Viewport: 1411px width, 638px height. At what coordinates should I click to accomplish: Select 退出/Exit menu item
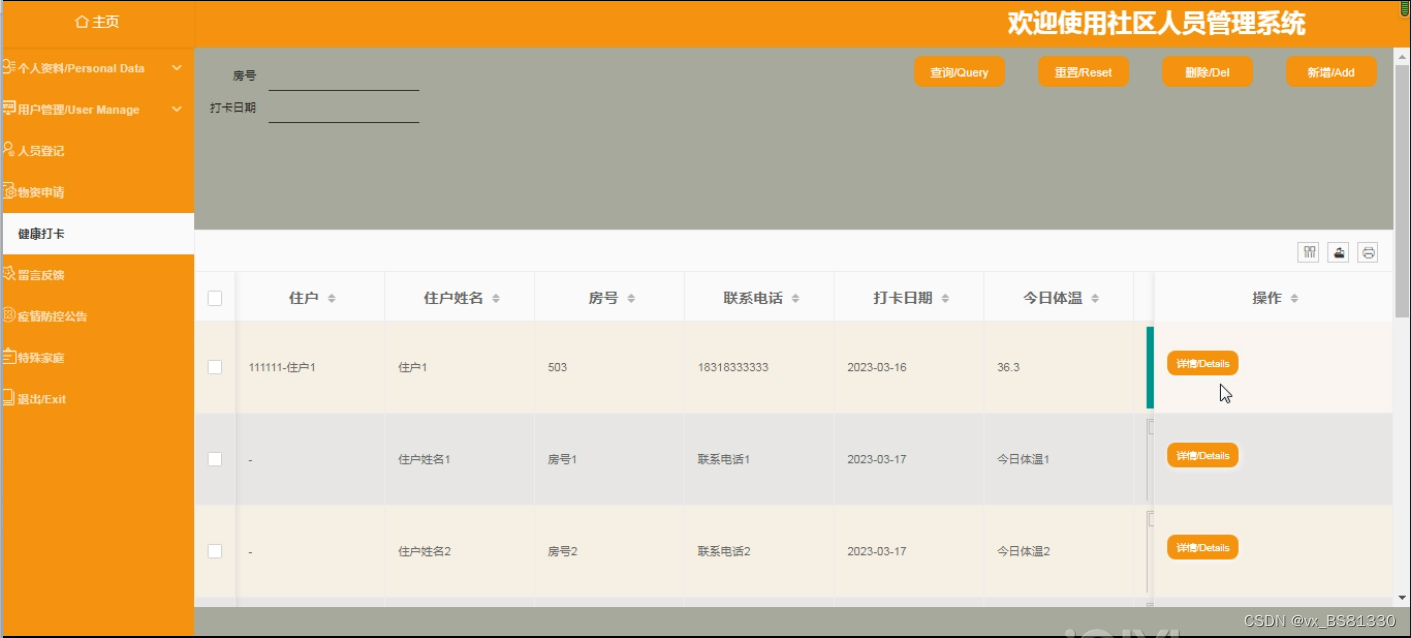[97, 399]
